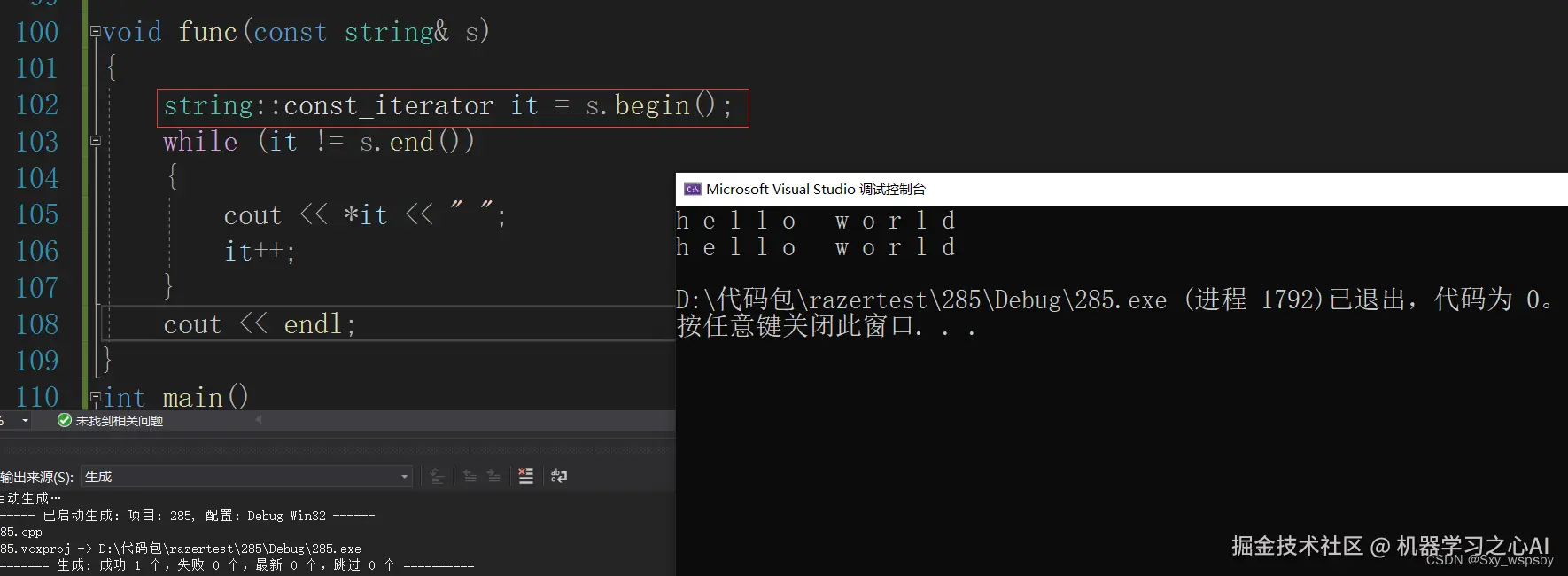Image resolution: width=1568 pixels, height=576 pixels.
Task: Clear all output with the red X list icon
Action: [526, 476]
